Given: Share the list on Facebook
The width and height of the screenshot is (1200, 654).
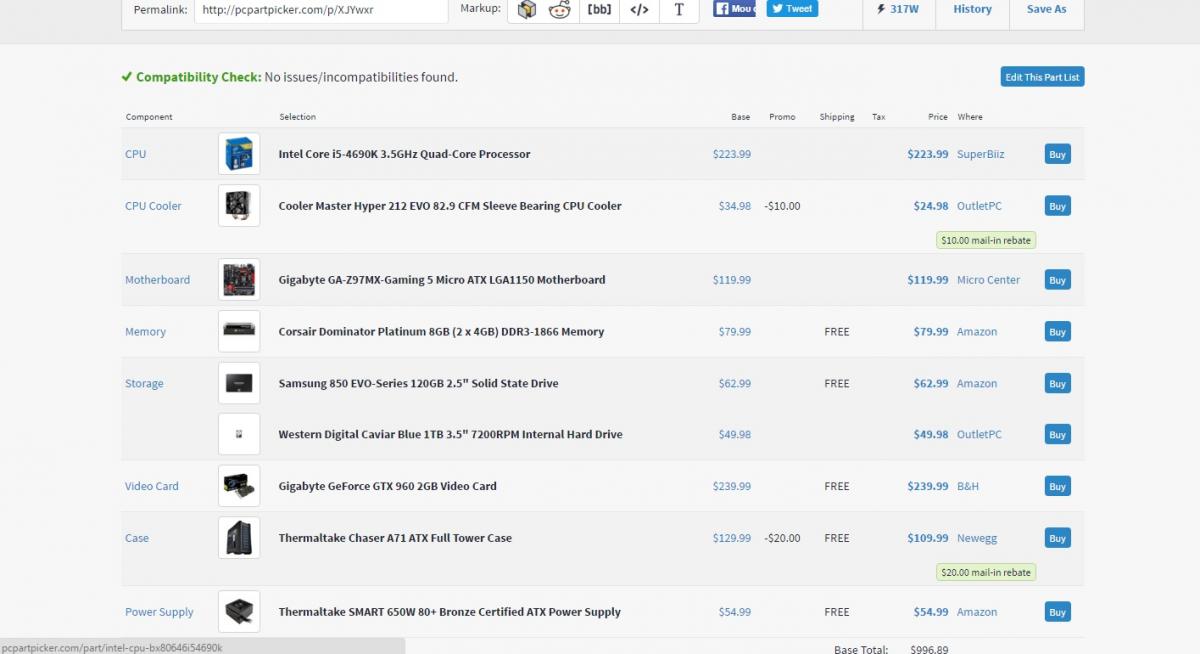Looking at the screenshot, I should pyautogui.click(x=734, y=8).
